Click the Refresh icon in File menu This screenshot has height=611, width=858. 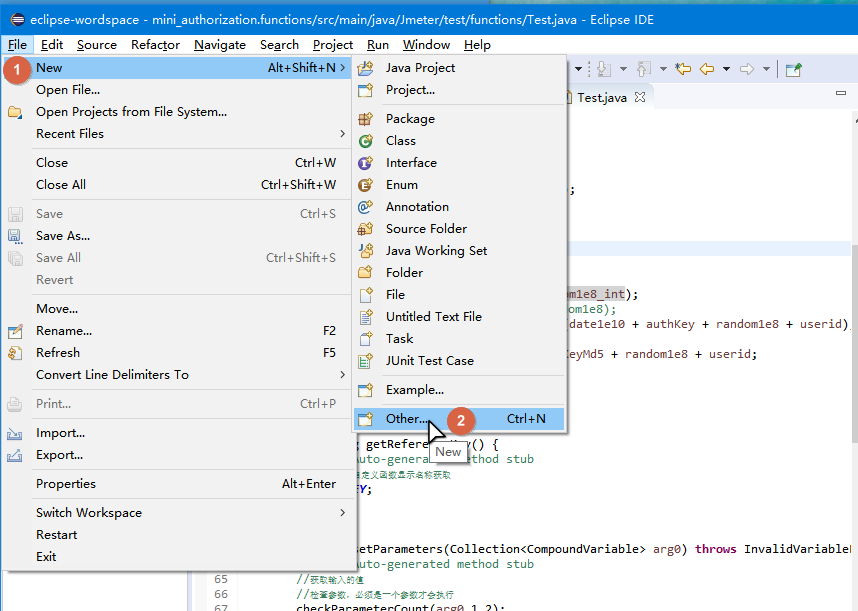tap(15, 353)
